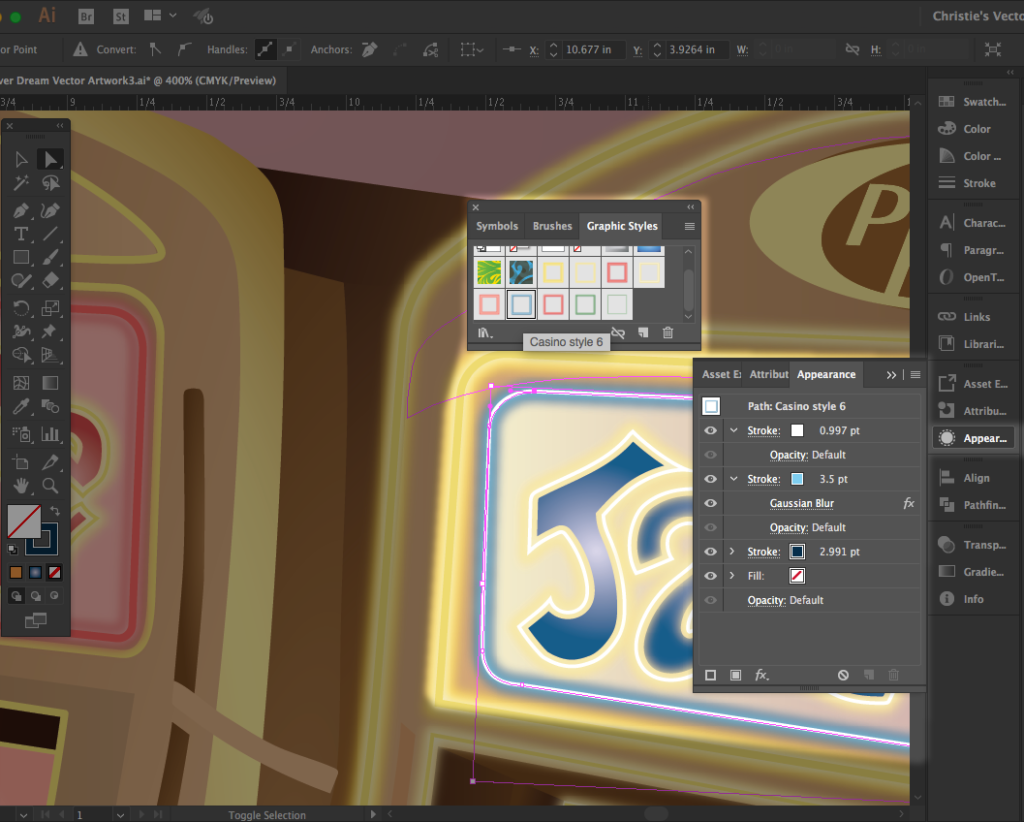1024x822 pixels.
Task: Open the Pathfinder panel from the dock
Action: [x=974, y=505]
